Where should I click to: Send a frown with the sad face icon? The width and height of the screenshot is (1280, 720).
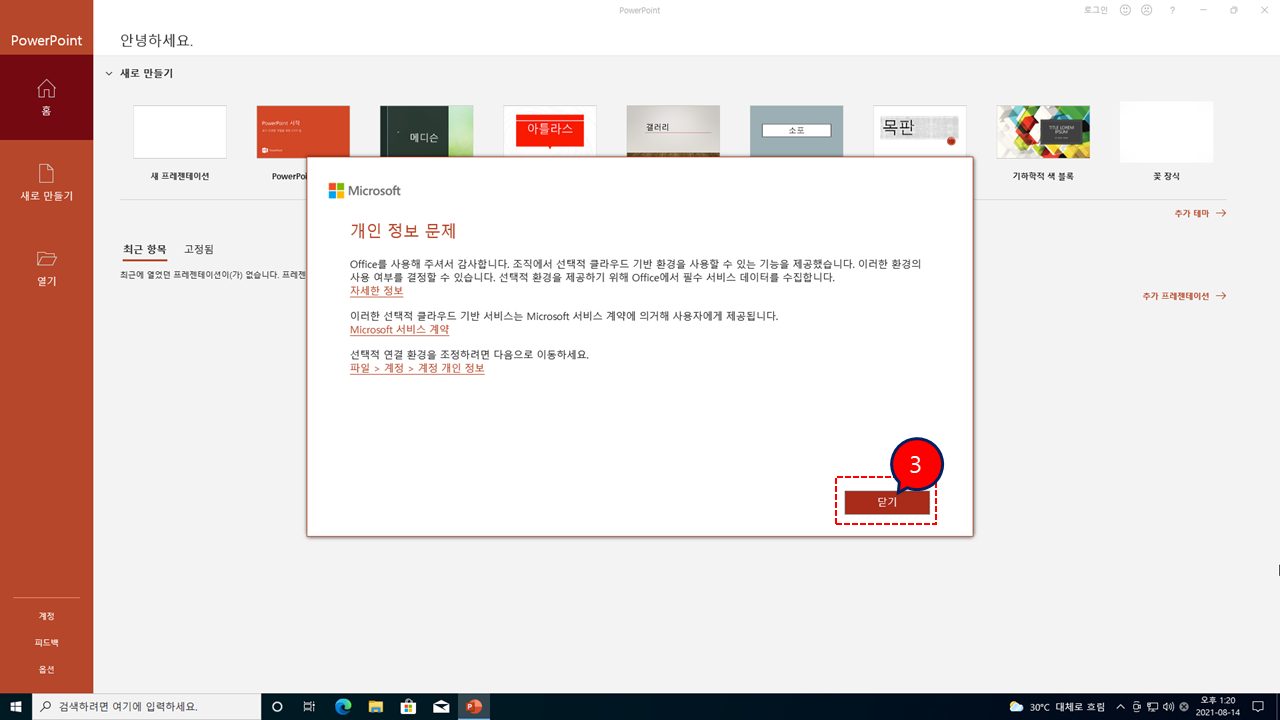pyautogui.click(x=1146, y=10)
